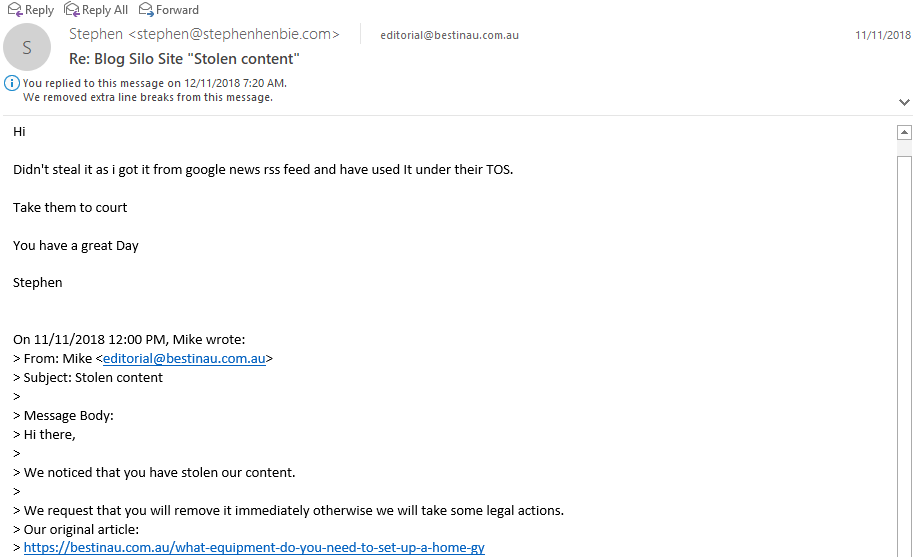Click the Forward envelope icon
The width and height of the screenshot is (916, 557).
pyautogui.click(x=145, y=9)
